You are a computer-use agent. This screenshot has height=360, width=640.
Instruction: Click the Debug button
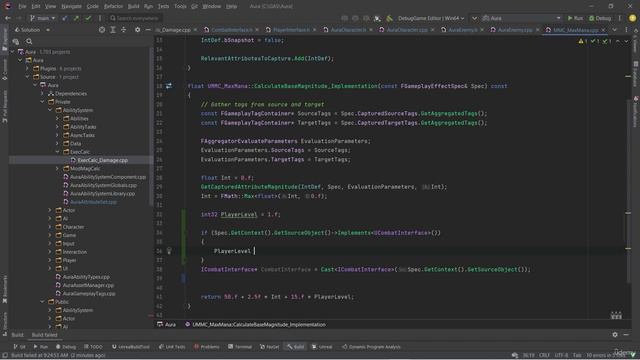tap(600, 18)
